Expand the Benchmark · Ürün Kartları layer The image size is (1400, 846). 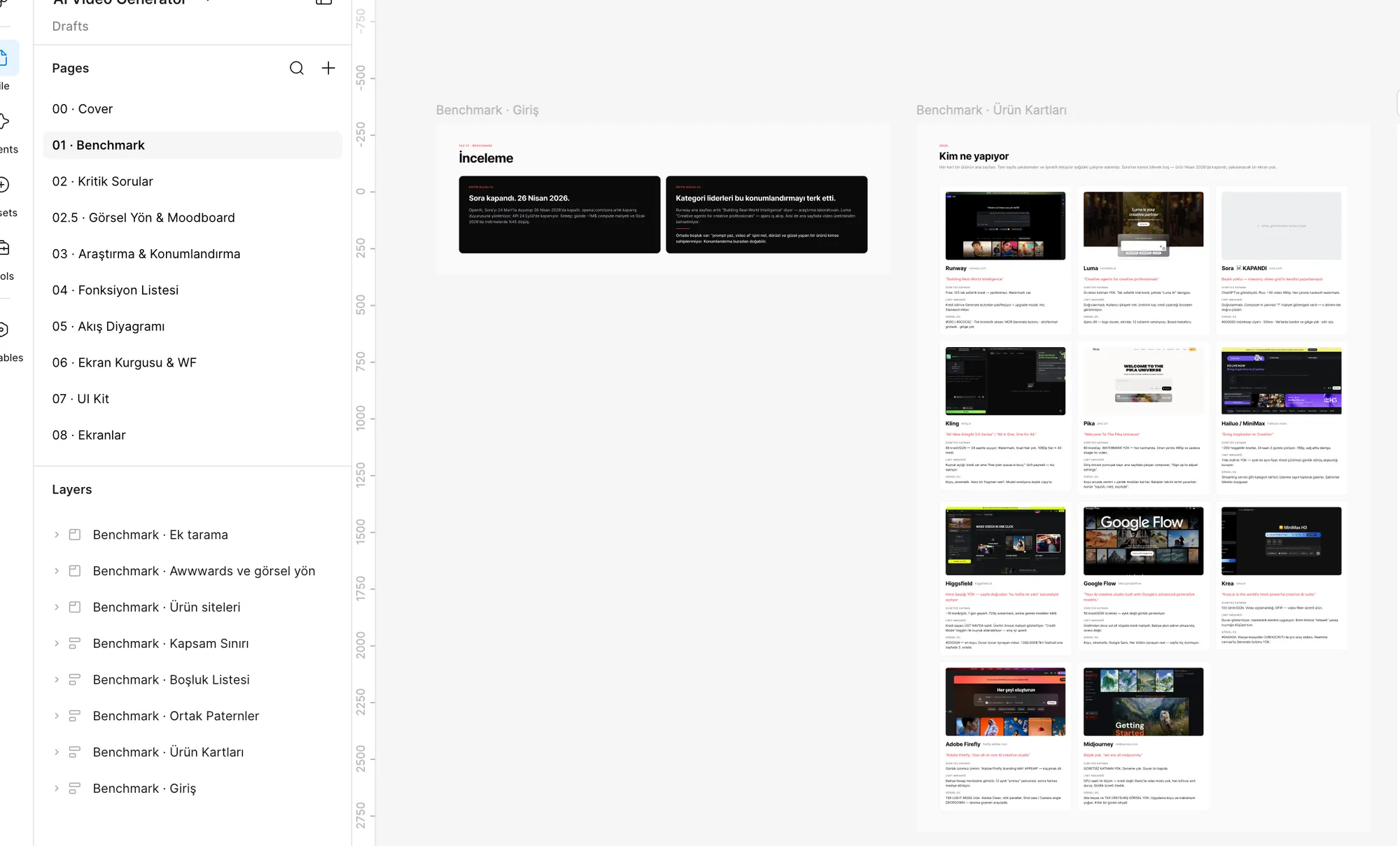tap(57, 752)
